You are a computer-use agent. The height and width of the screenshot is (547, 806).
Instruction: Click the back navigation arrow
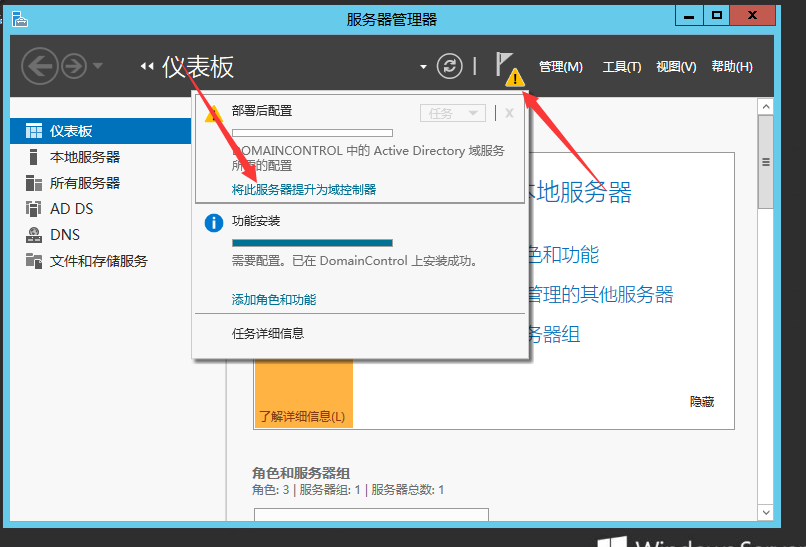[x=40, y=66]
